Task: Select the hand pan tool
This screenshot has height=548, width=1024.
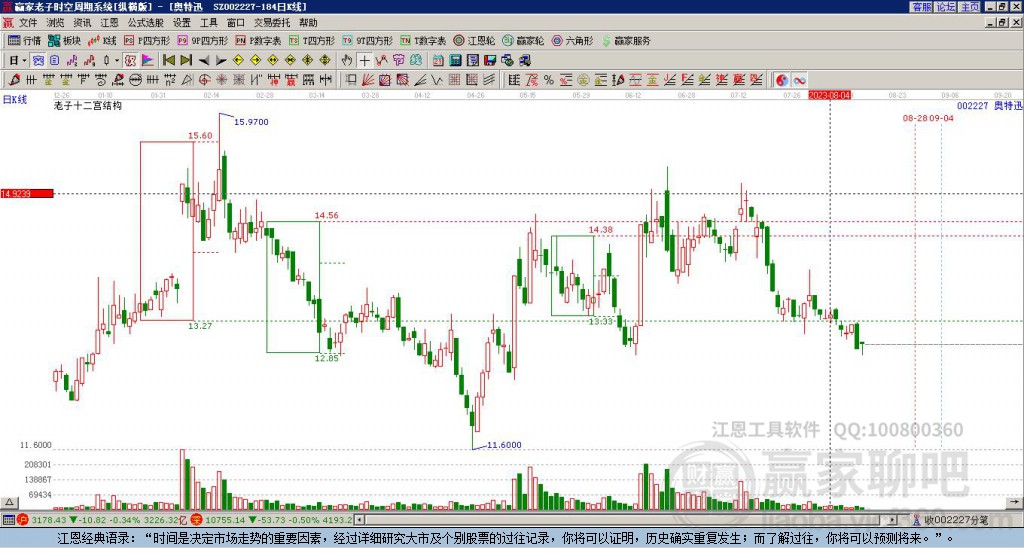Action: click(347, 61)
